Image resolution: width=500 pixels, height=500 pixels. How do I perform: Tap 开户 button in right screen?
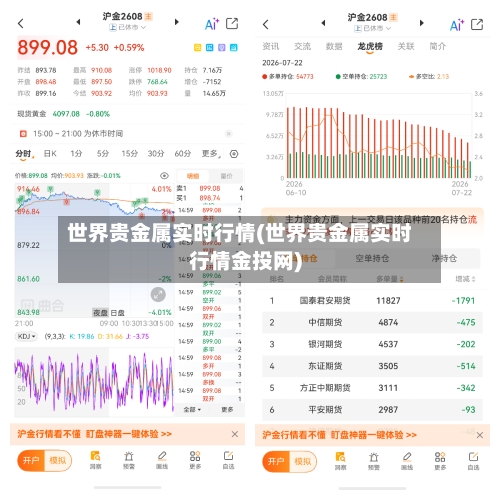[276, 461]
